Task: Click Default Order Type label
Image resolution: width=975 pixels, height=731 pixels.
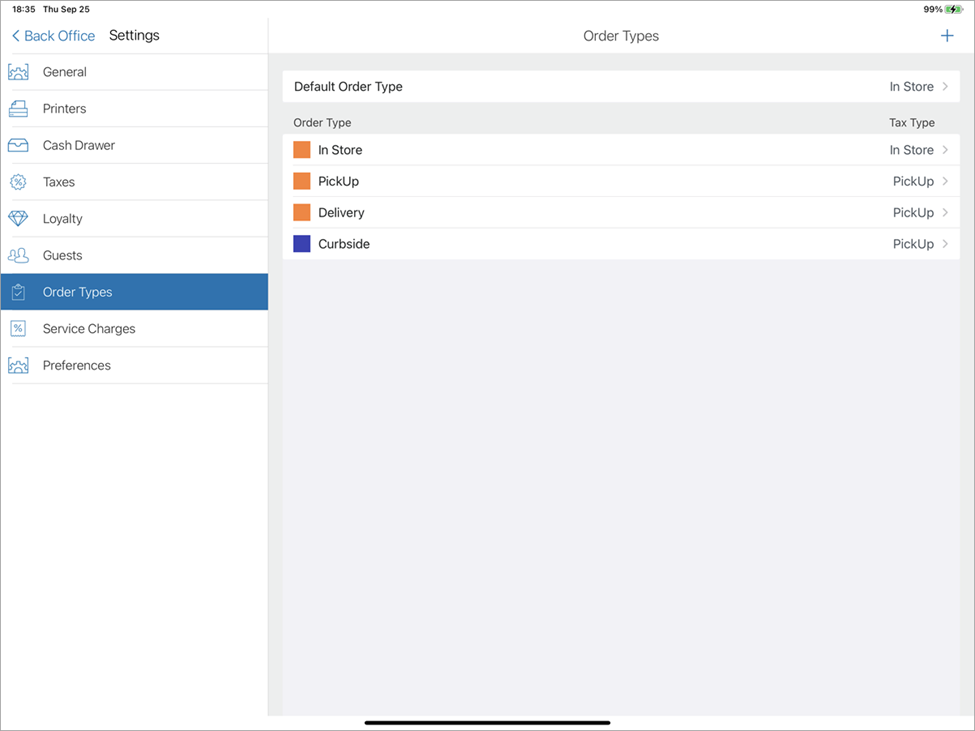Action: pyautogui.click(x=348, y=86)
